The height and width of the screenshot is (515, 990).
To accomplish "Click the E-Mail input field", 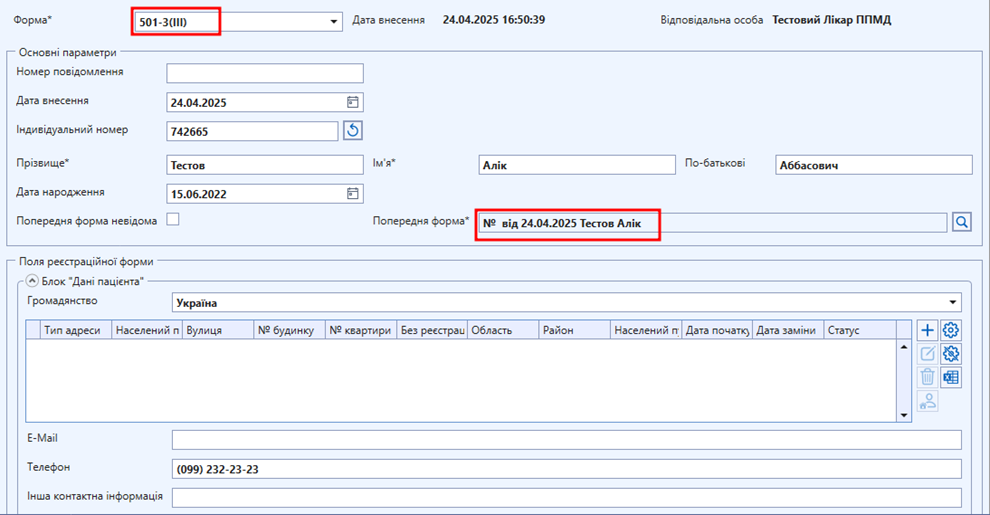I will coord(567,440).
